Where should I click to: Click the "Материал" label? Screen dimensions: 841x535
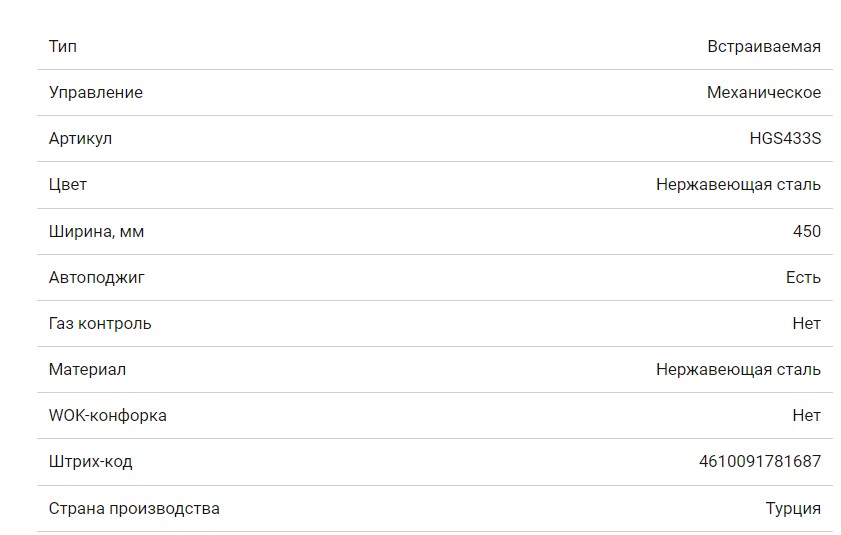pyautogui.click(x=87, y=369)
